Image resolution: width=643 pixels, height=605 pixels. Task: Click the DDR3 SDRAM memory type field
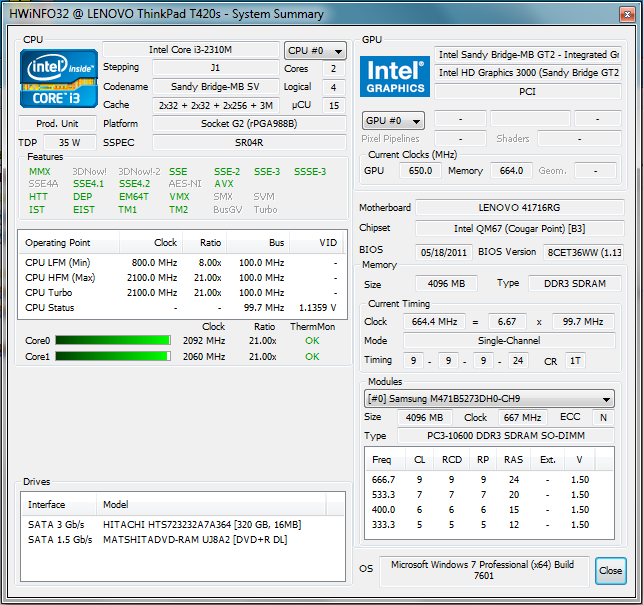[x=575, y=283]
